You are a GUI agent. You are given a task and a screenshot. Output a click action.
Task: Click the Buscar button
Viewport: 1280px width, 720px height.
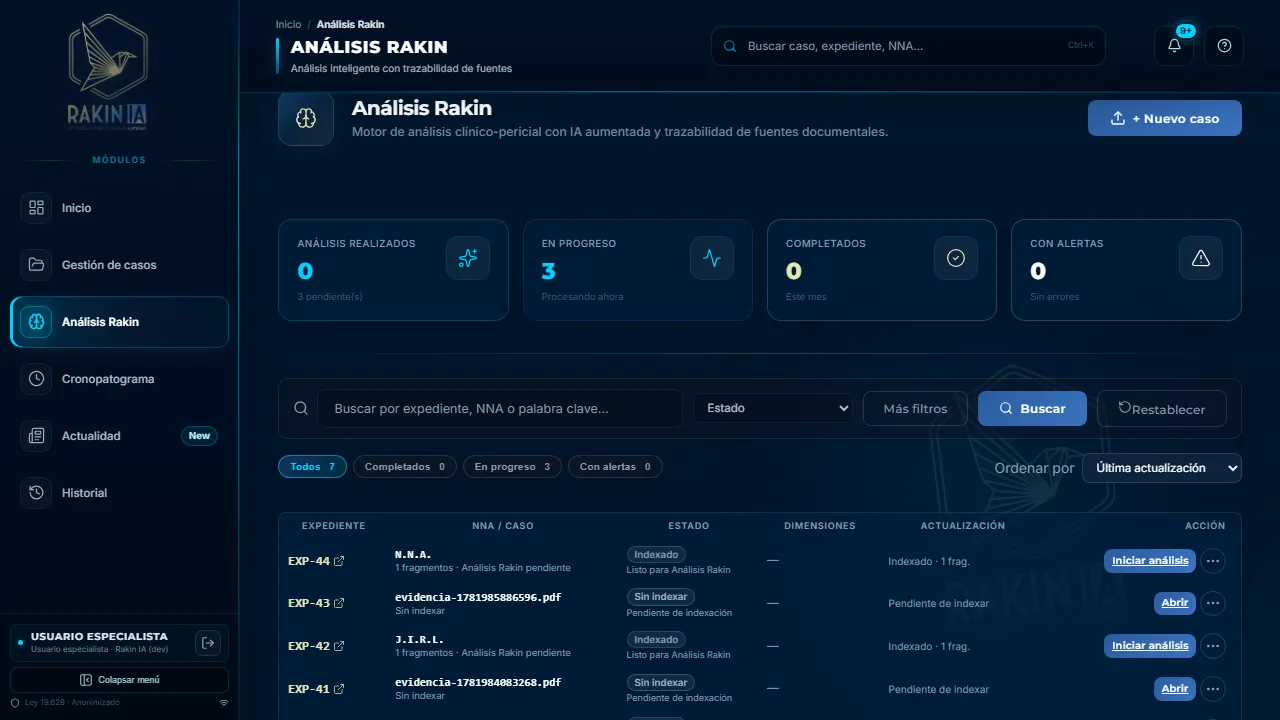click(x=1032, y=408)
